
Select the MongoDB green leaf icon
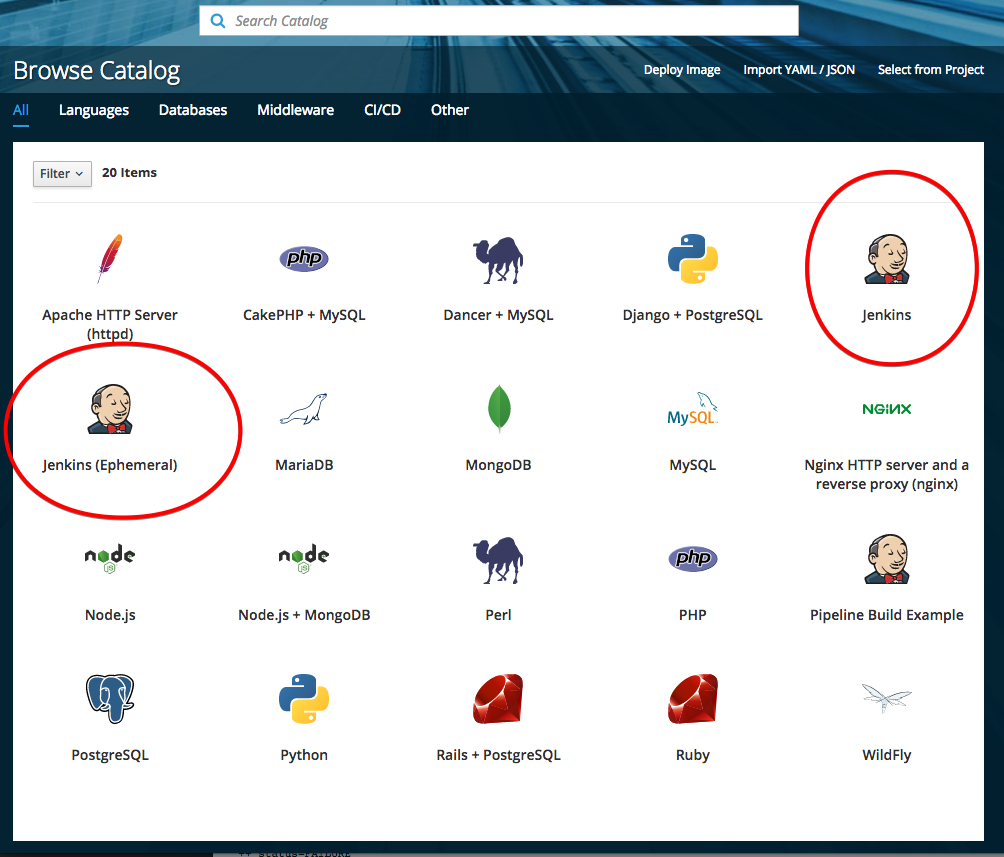[499, 409]
